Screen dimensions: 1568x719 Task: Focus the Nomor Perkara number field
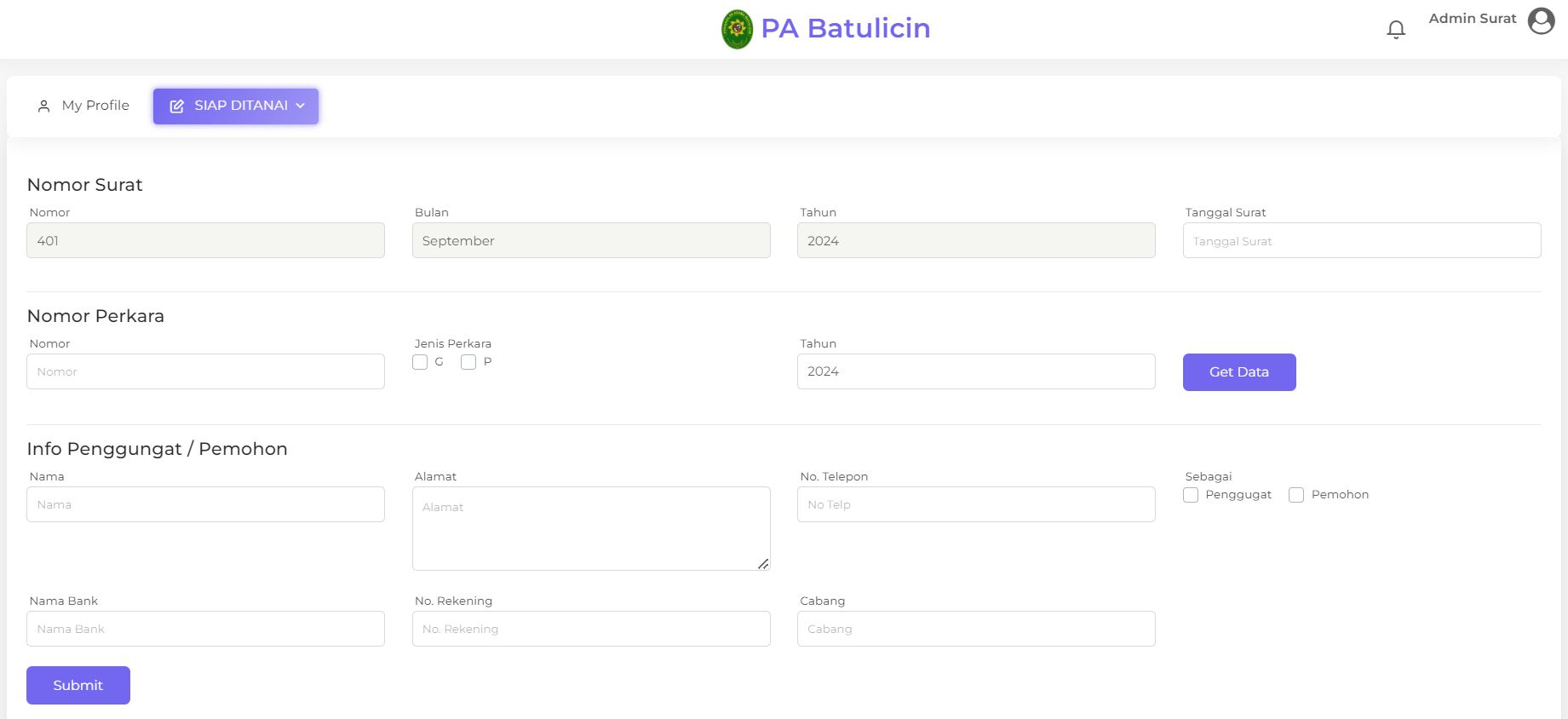pos(205,372)
